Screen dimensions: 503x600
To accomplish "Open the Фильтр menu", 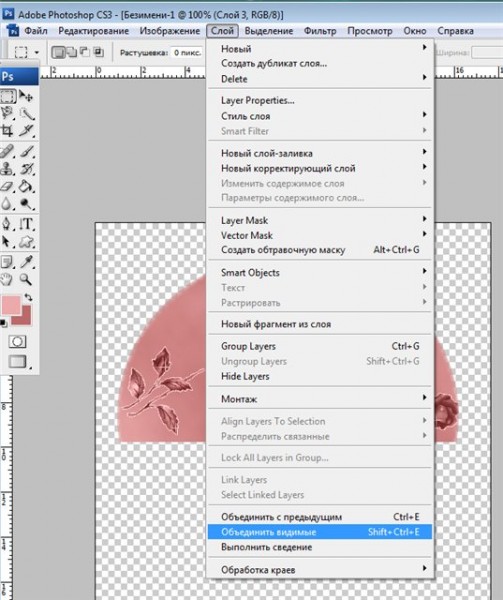I will (320, 31).
